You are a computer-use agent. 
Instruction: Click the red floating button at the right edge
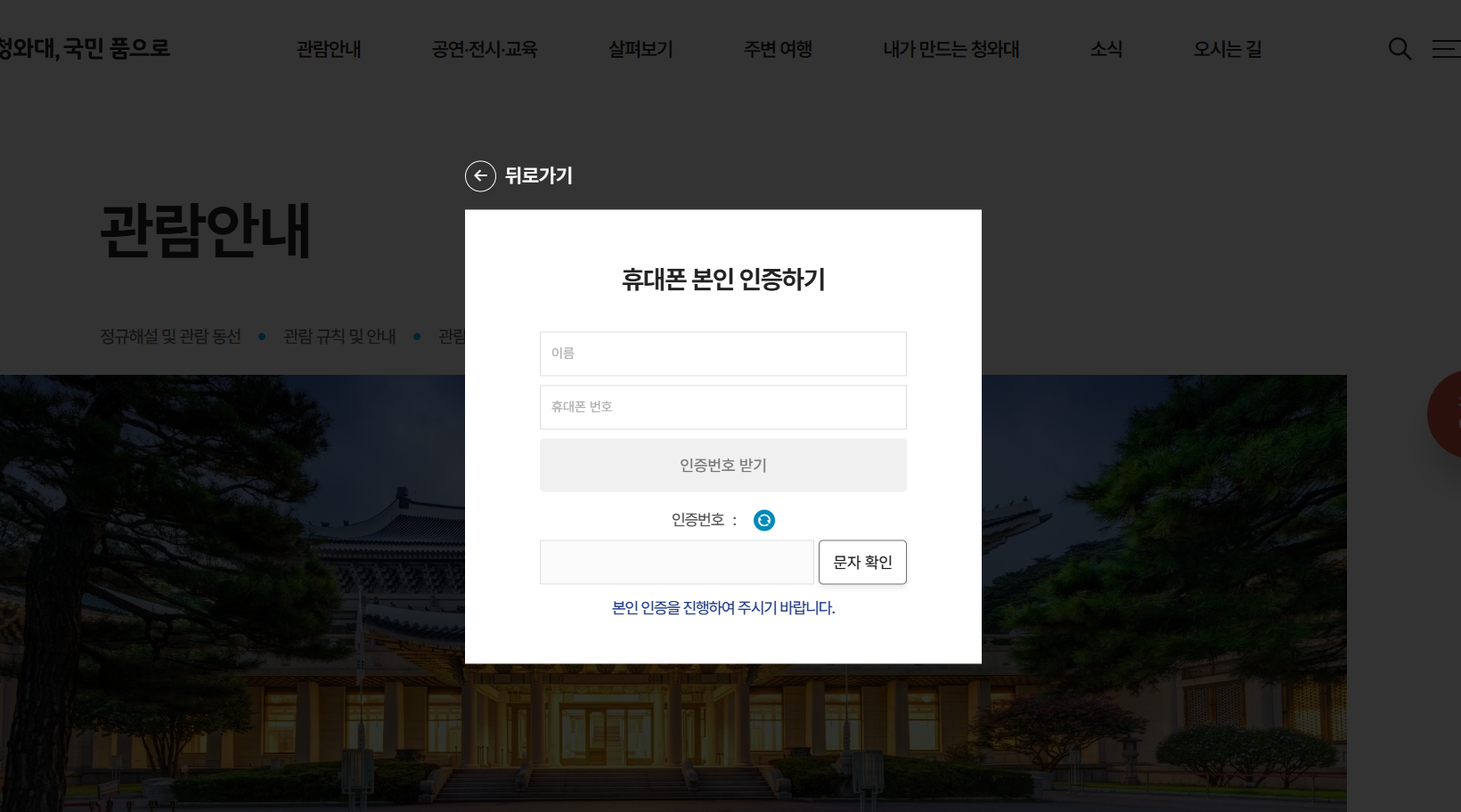(x=1445, y=414)
